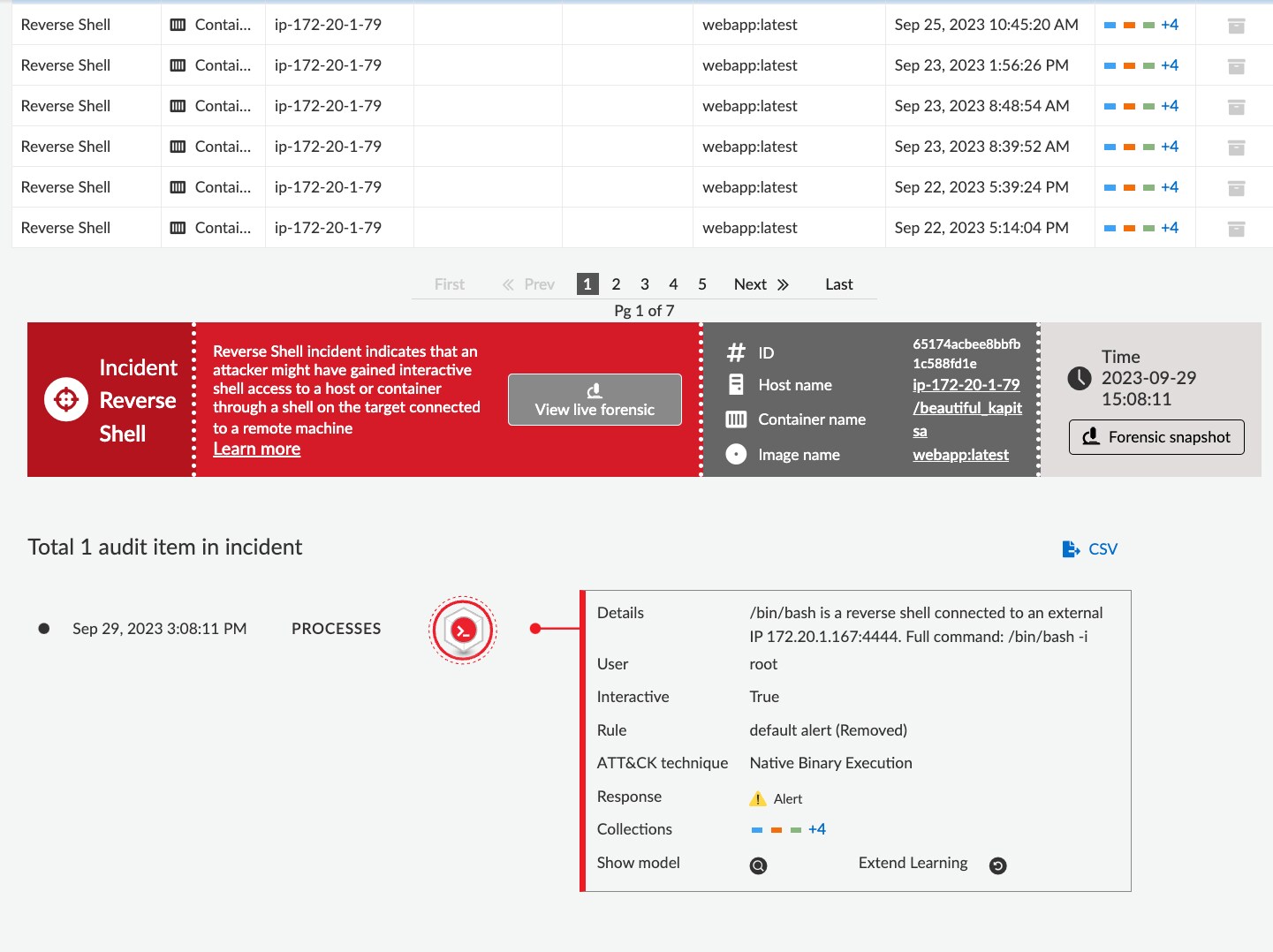Viewport: 1273px width, 952px height.
Task: Open View live forensic
Action: click(595, 400)
